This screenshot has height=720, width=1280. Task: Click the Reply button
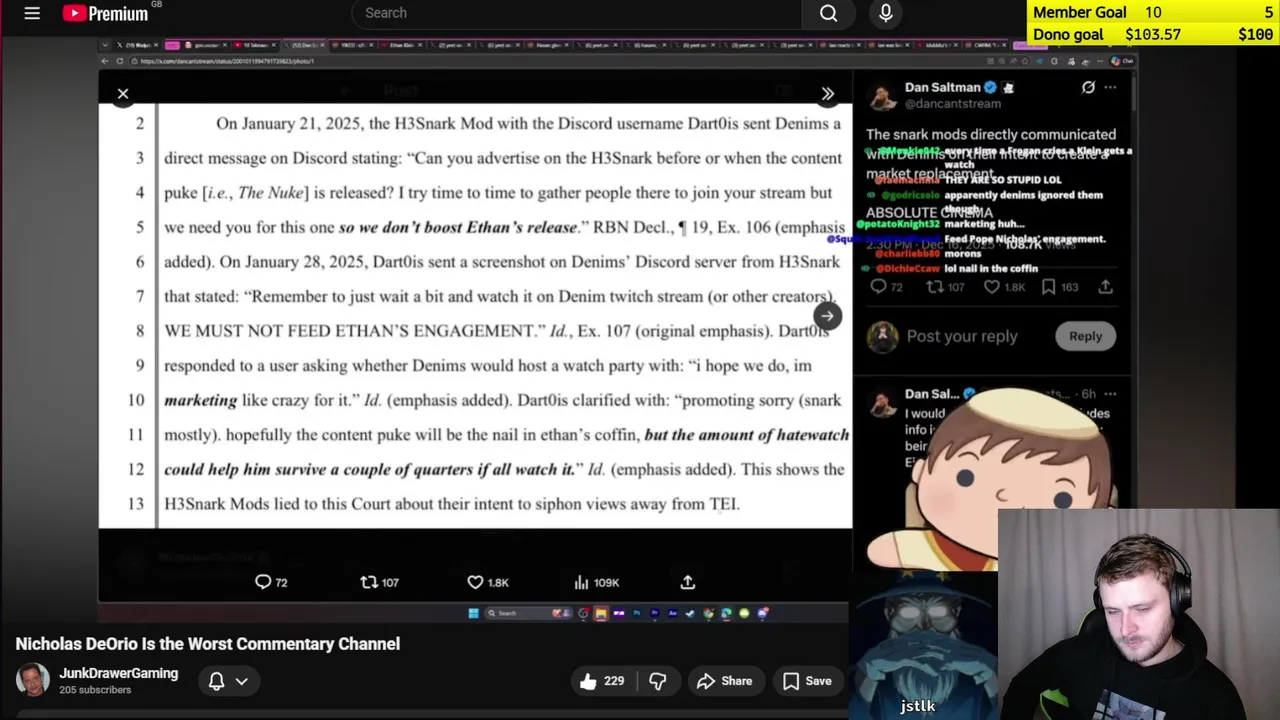tap(1085, 336)
